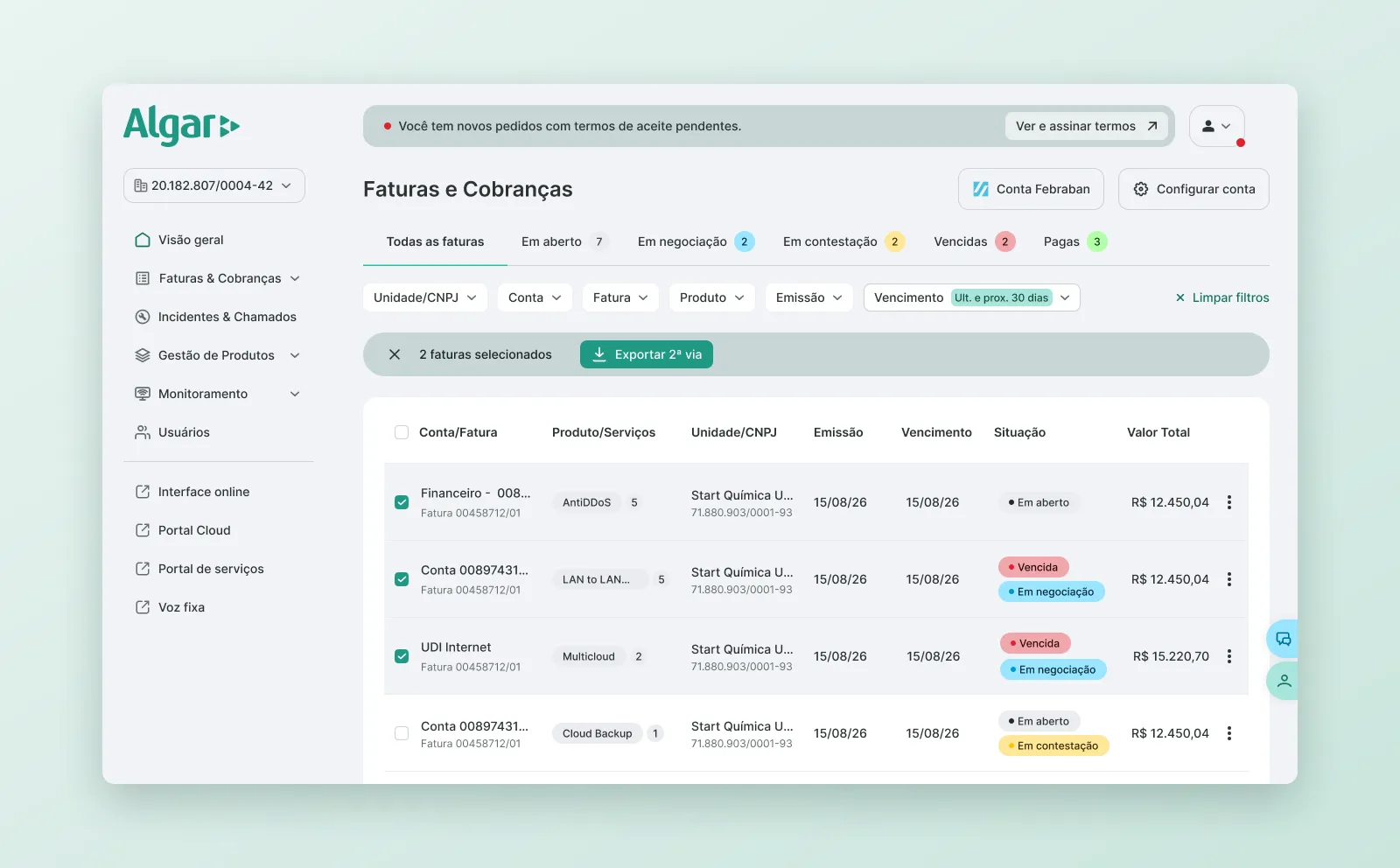
Task: Click Exportar 2ª via button
Action: click(647, 354)
